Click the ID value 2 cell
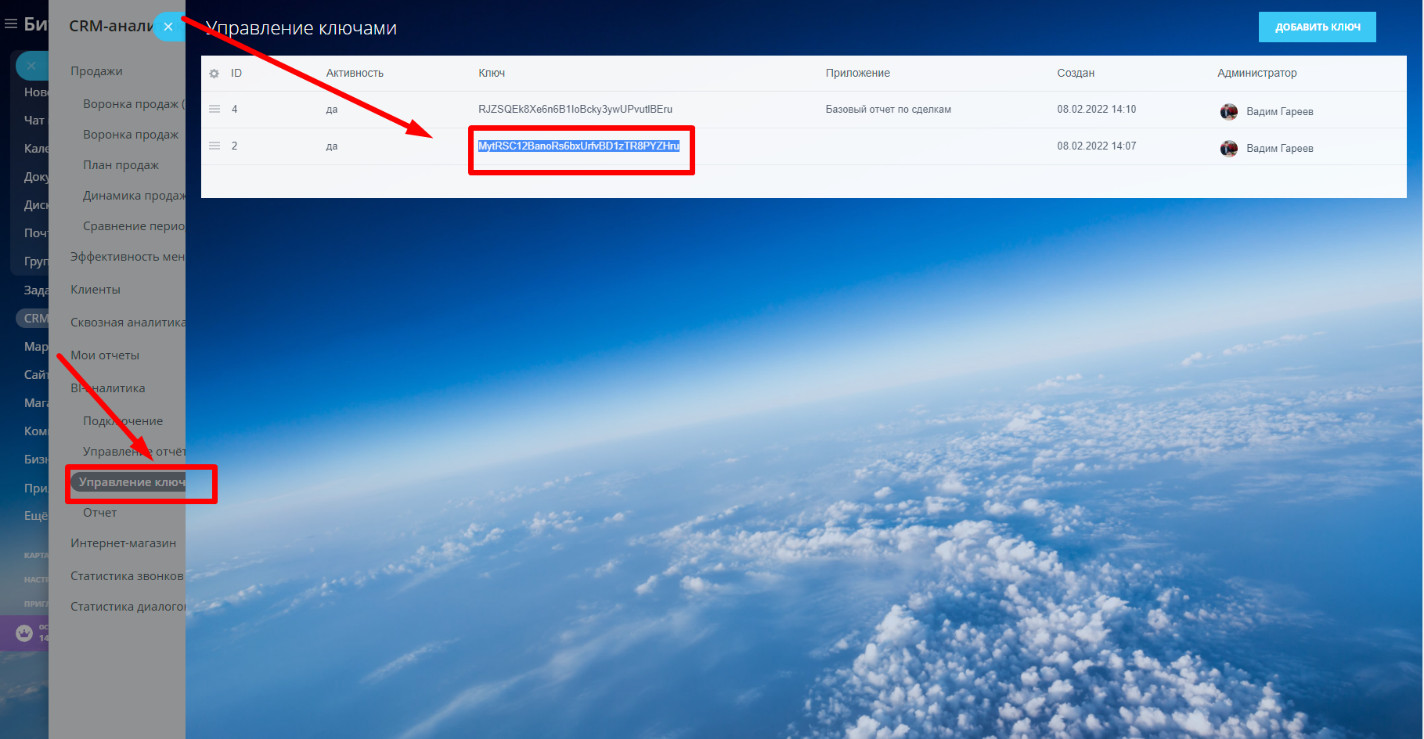 235,146
